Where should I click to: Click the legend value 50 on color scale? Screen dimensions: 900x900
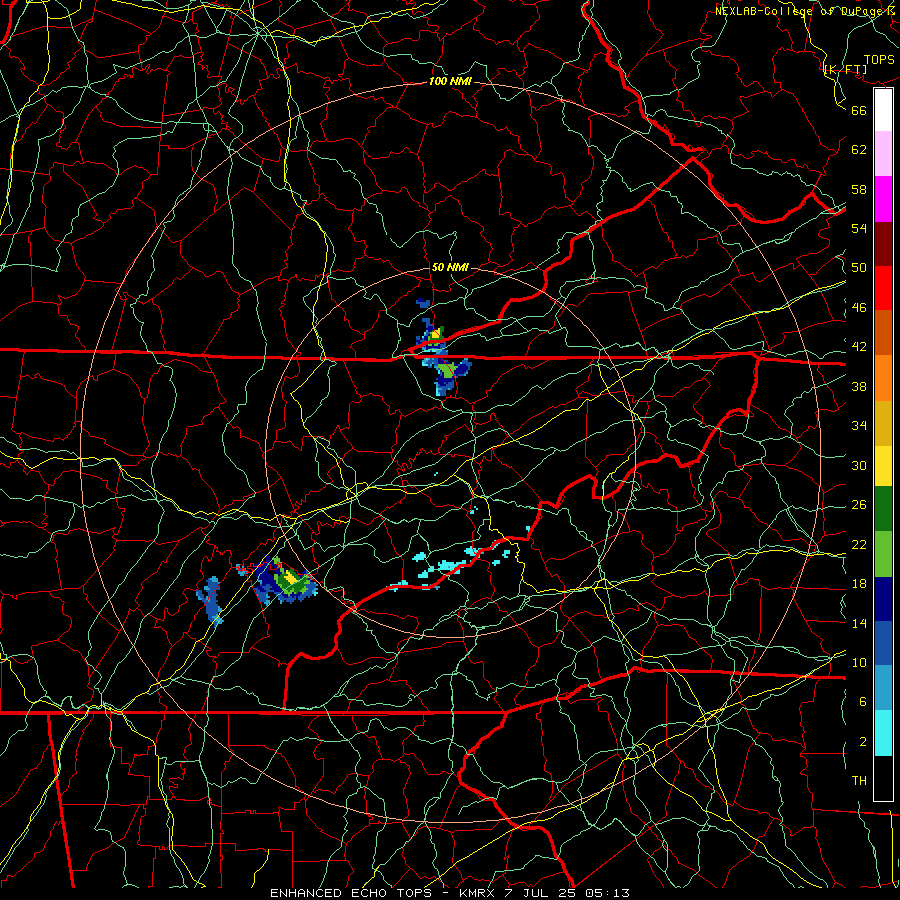coord(859,267)
